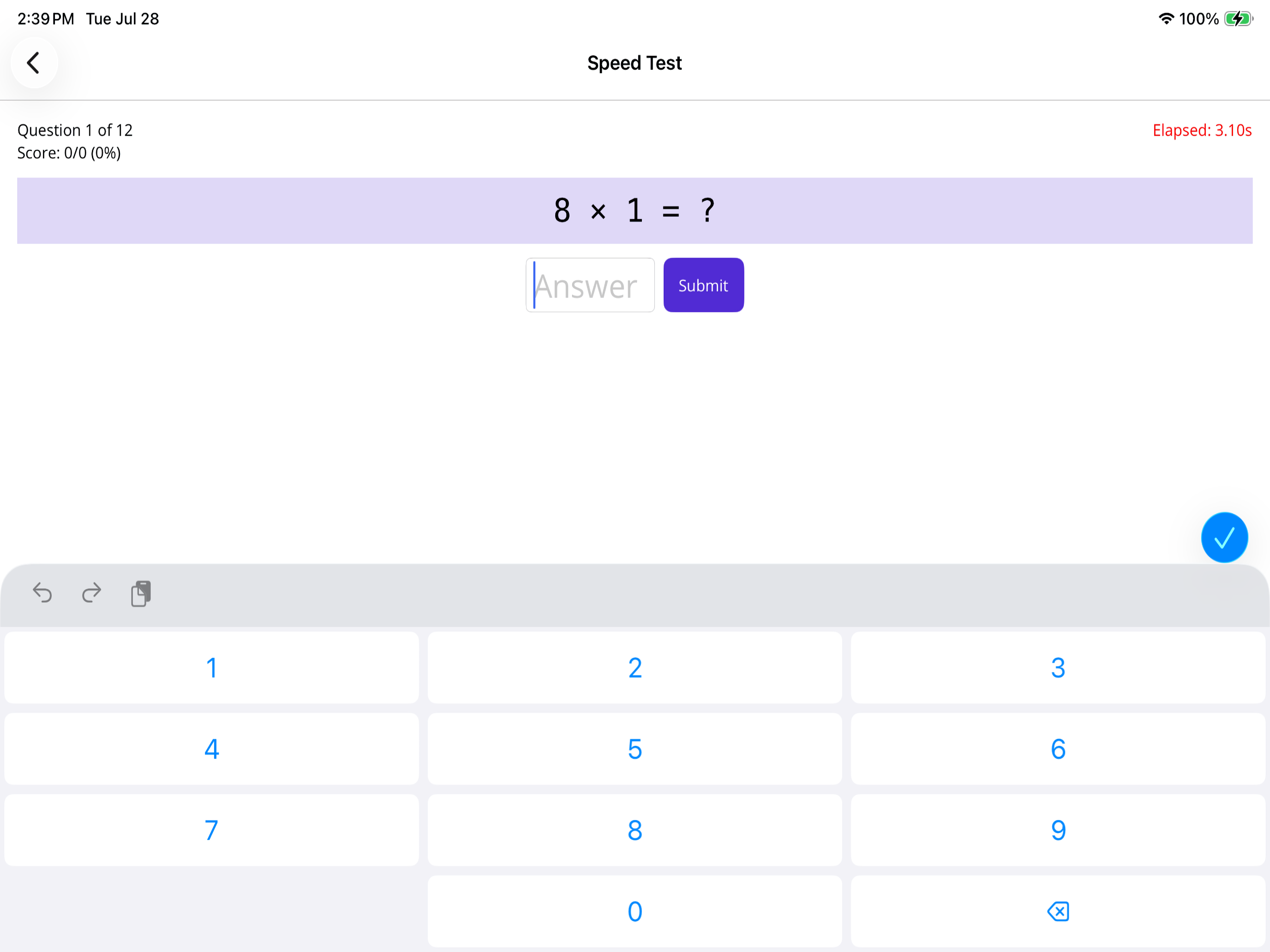The width and height of the screenshot is (1270, 952).
Task: Check the Wi-Fi status icon
Action: (x=1166, y=19)
